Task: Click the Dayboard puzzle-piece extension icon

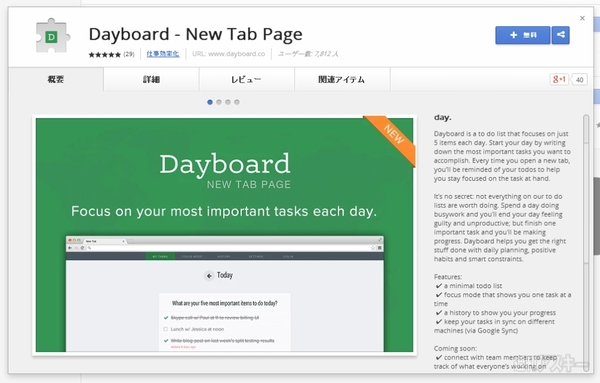Action: pos(53,36)
